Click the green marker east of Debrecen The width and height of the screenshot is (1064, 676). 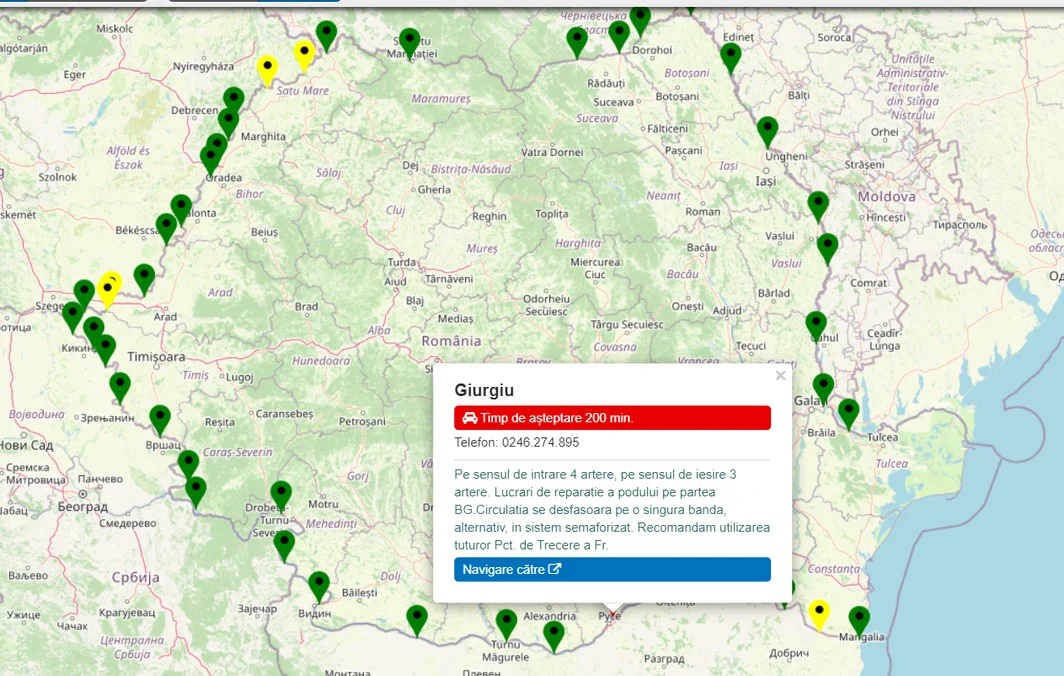click(x=233, y=103)
